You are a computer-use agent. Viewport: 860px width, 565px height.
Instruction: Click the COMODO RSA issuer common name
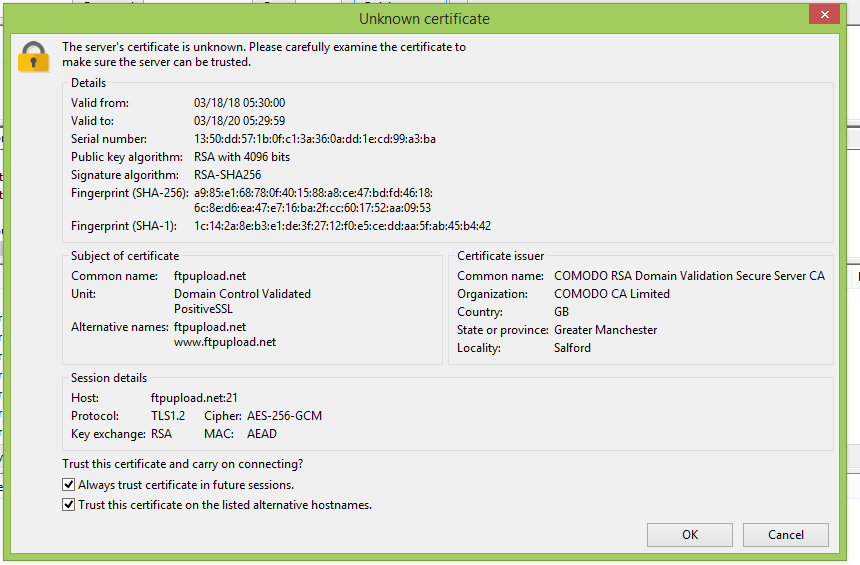pyautogui.click(x=689, y=276)
